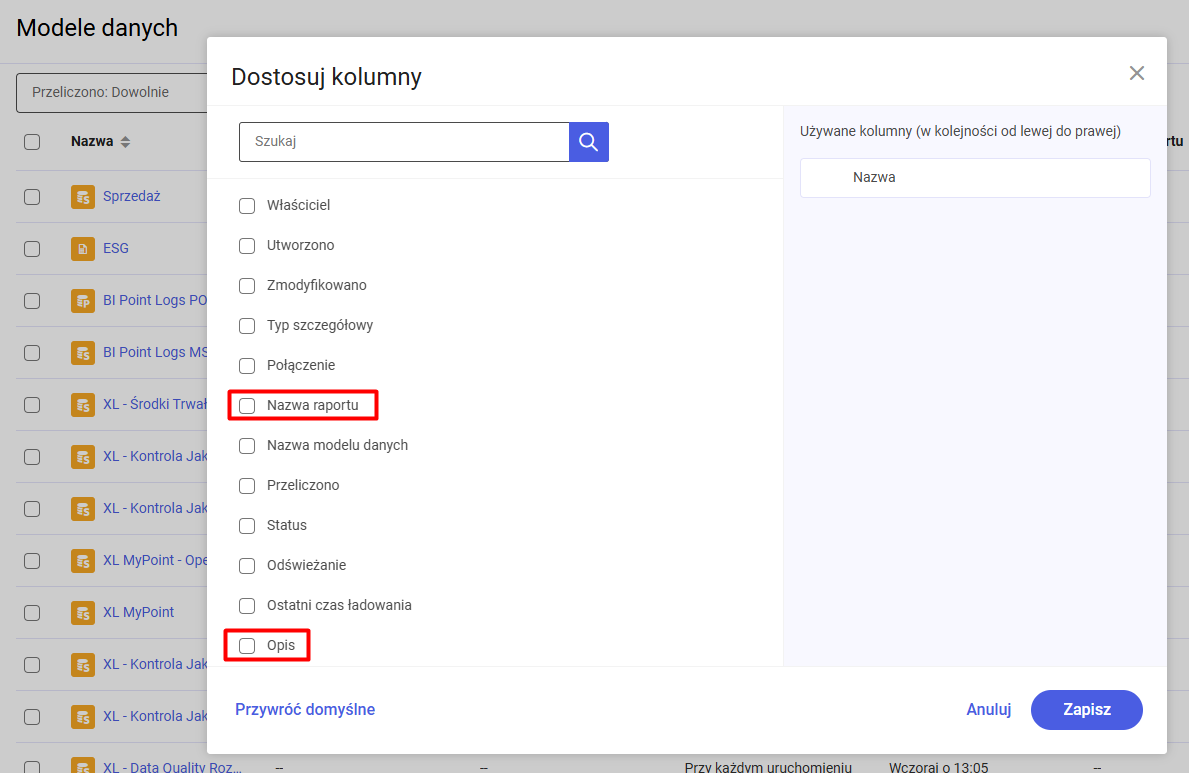The image size is (1189, 773).
Task: Enable the Właściciel column checkbox
Action: 247,206
